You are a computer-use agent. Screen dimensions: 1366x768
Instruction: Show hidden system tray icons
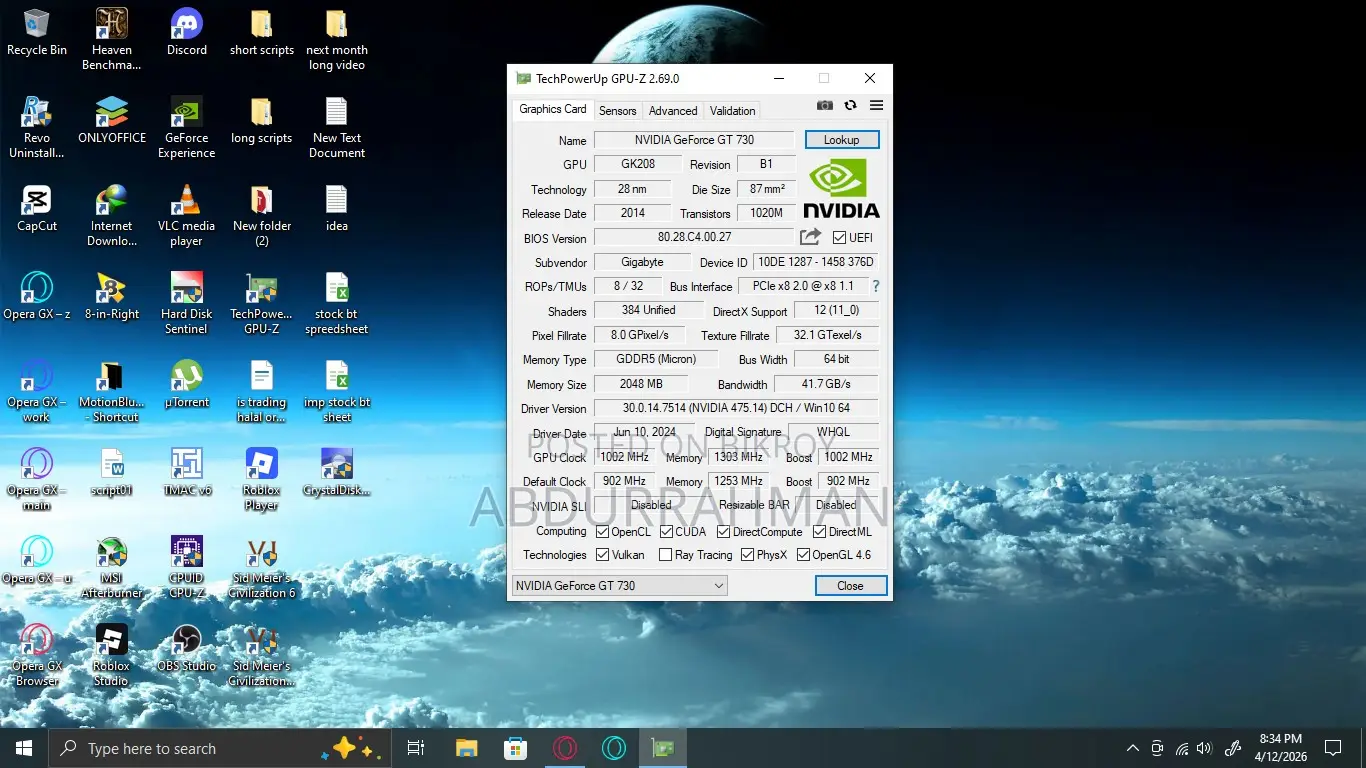pyautogui.click(x=1133, y=748)
